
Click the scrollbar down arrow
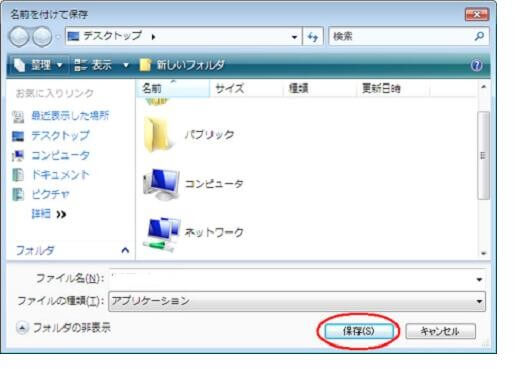coord(483,253)
